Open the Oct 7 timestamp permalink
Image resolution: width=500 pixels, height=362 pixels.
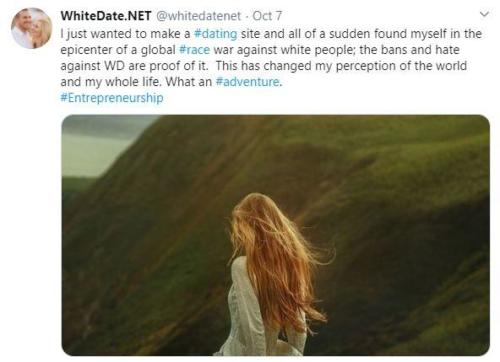coord(267,16)
